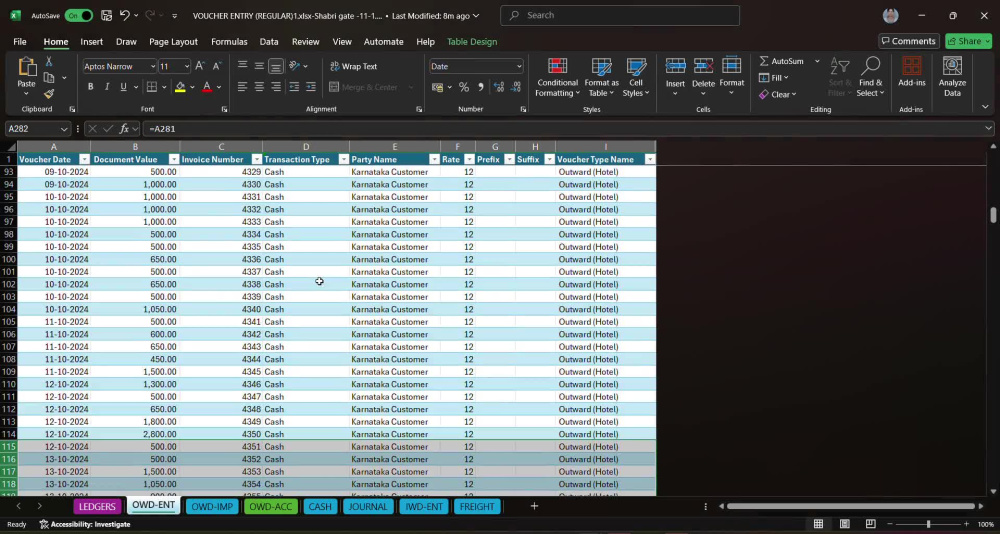
Task: Apply Bold formatting
Action: [91, 87]
